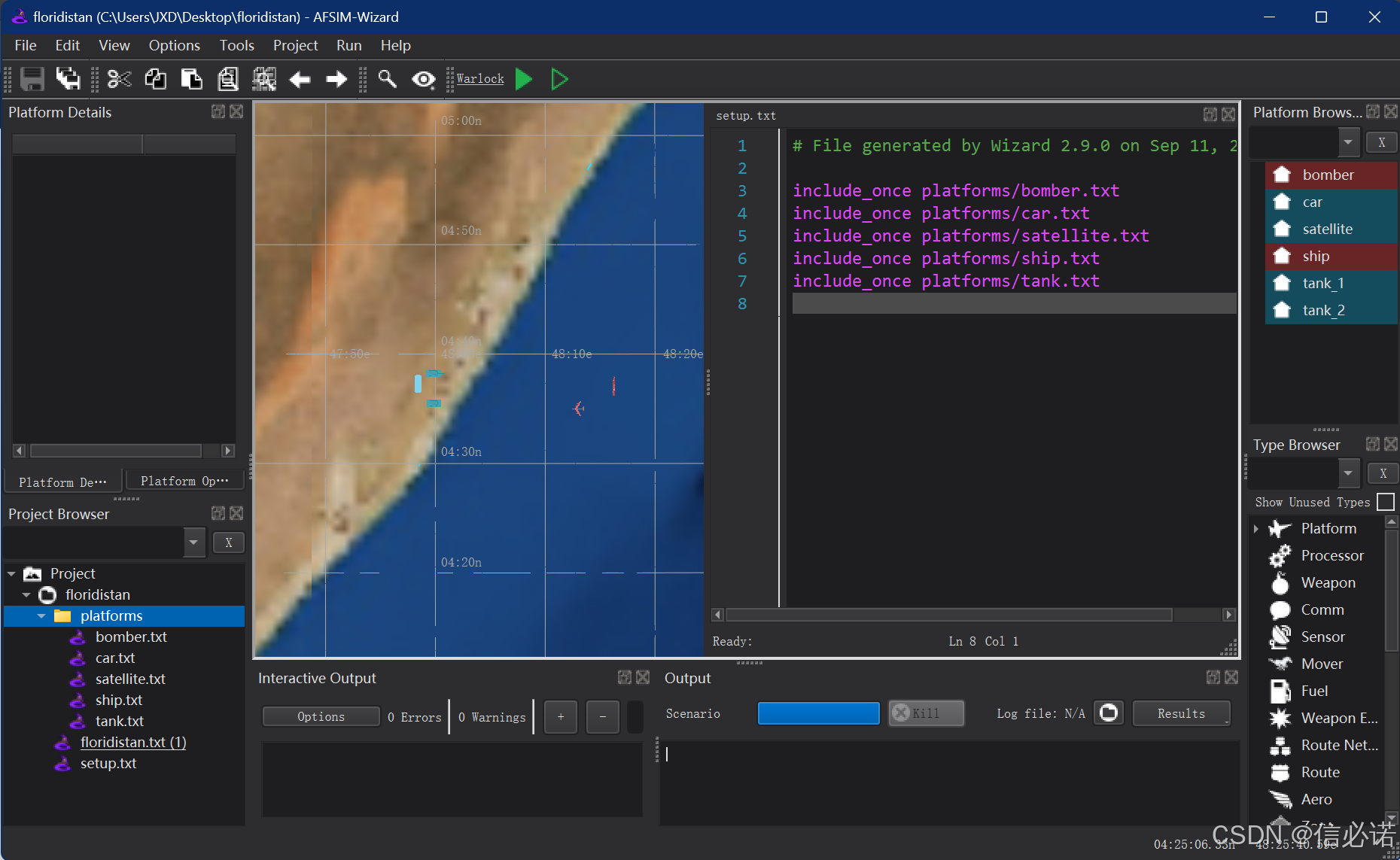Click the plus button in Interactive Output
The width and height of the screenshot is (1400, 860).
(560, 717)
